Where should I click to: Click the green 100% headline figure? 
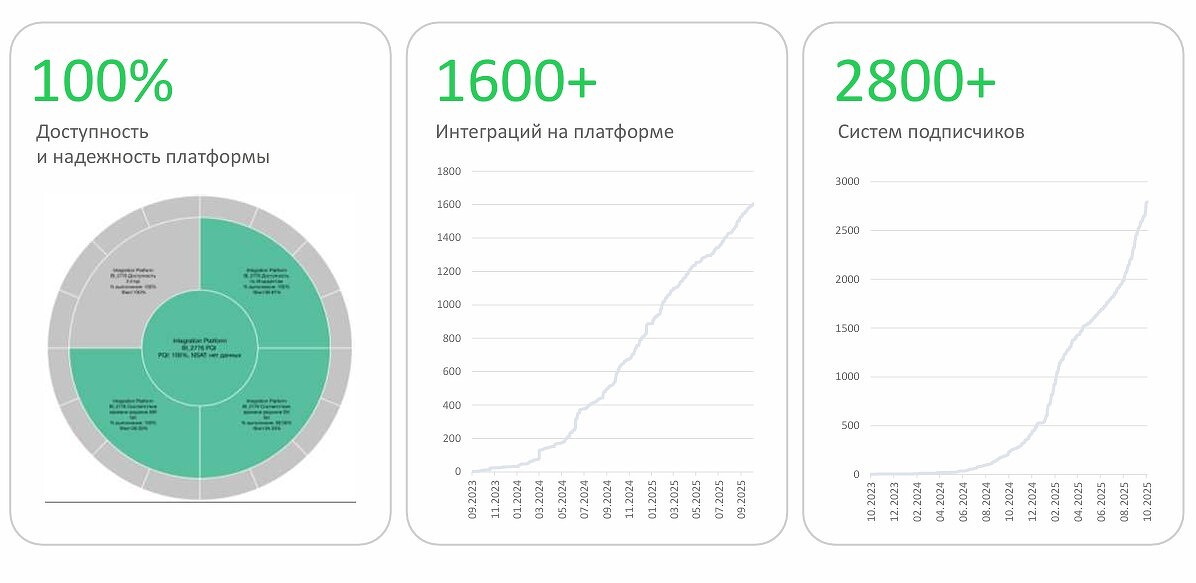click(x=102, y=81)
